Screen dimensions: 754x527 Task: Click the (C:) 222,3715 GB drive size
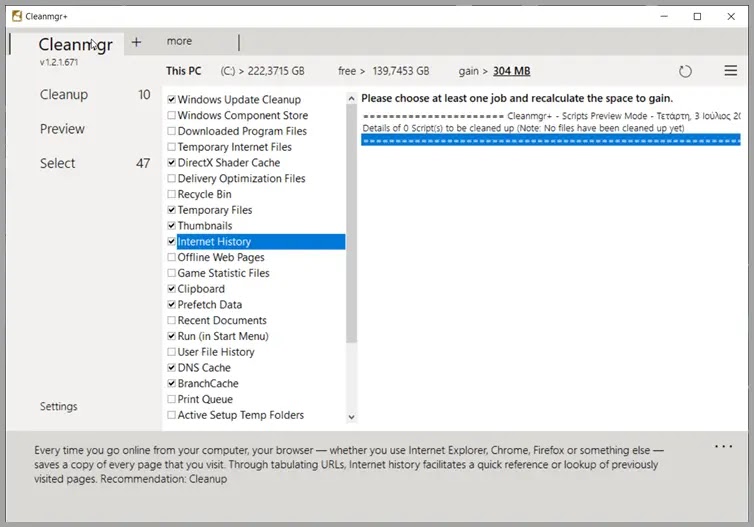[262, 71]
